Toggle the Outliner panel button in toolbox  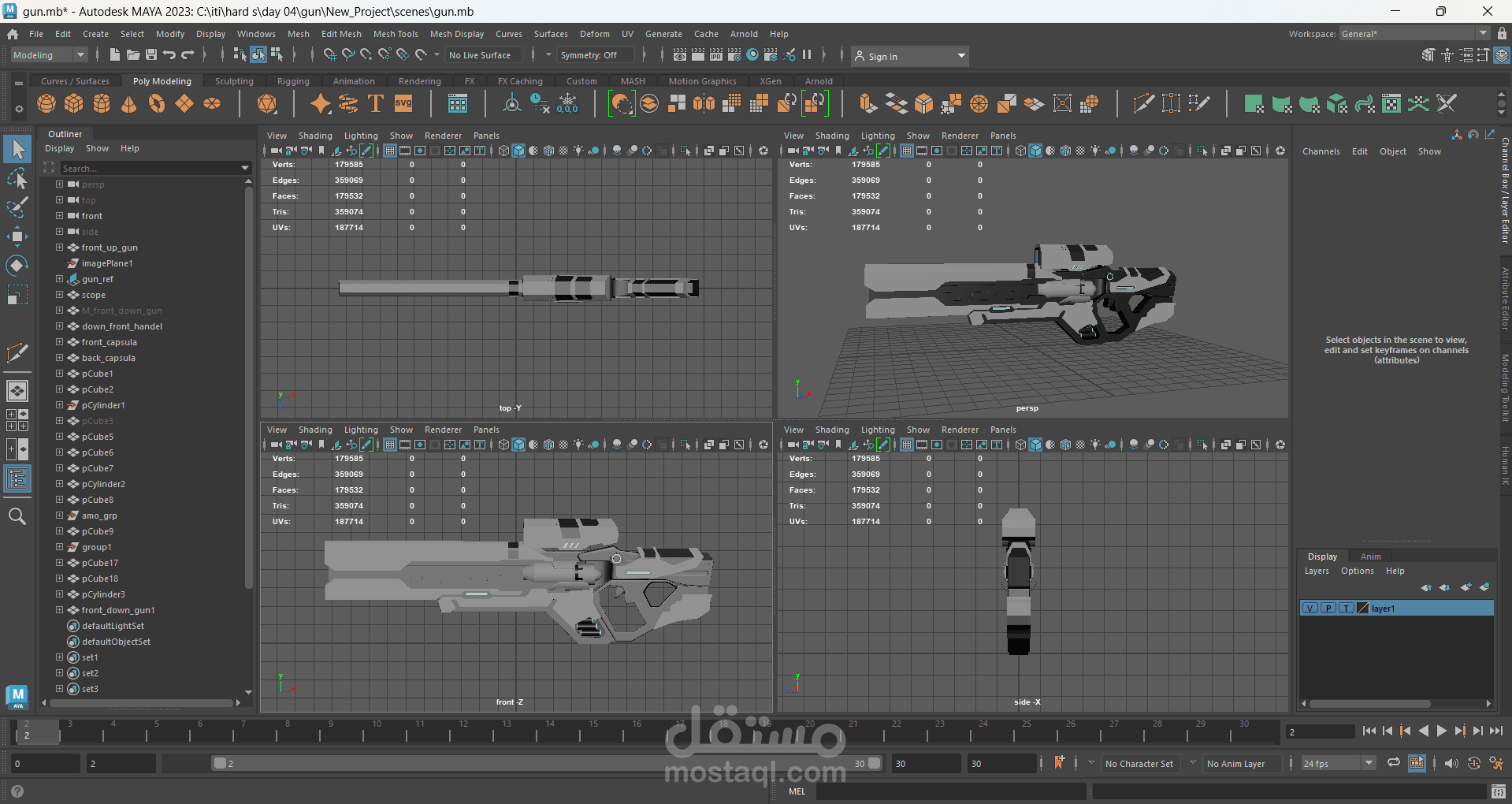coord(17,478)
